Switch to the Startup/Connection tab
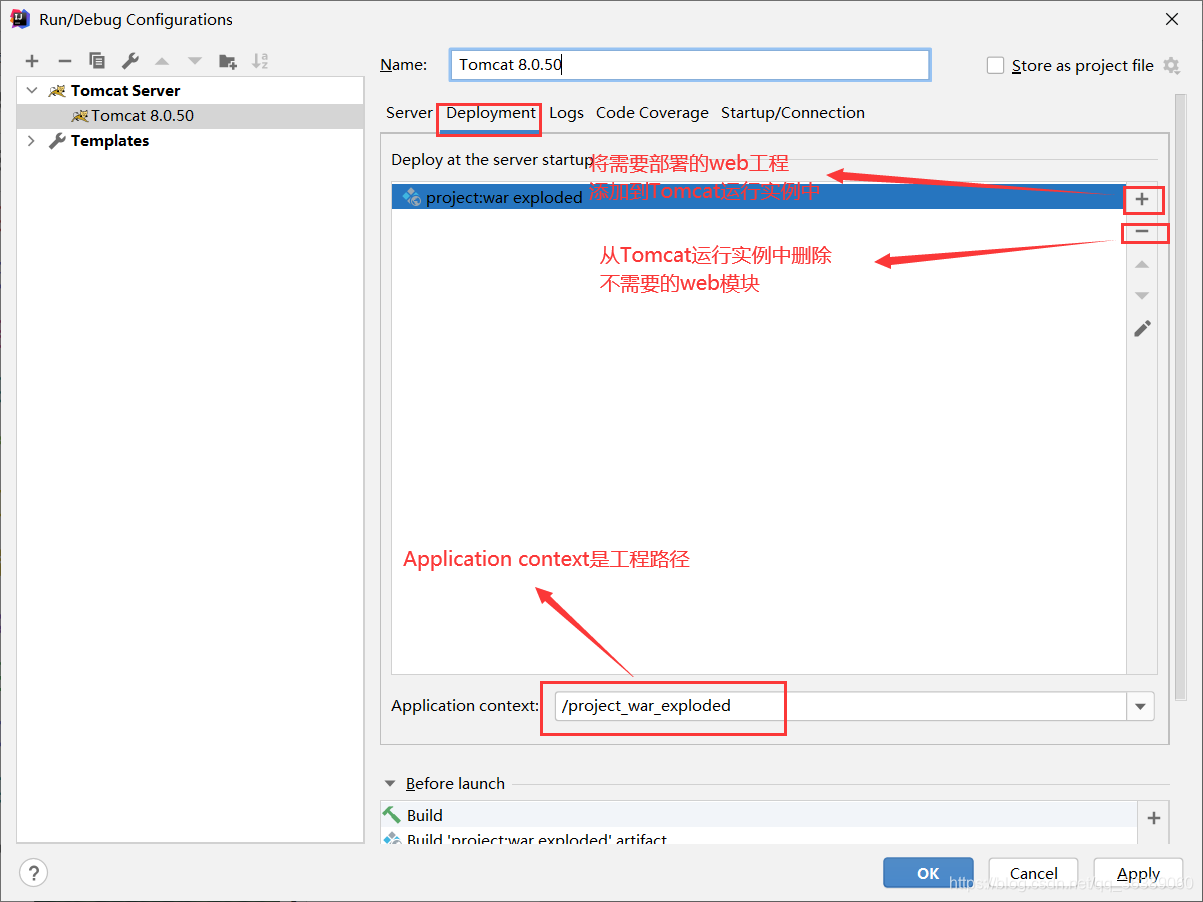Screen dimensions: 1203x902 coord(793,113)
